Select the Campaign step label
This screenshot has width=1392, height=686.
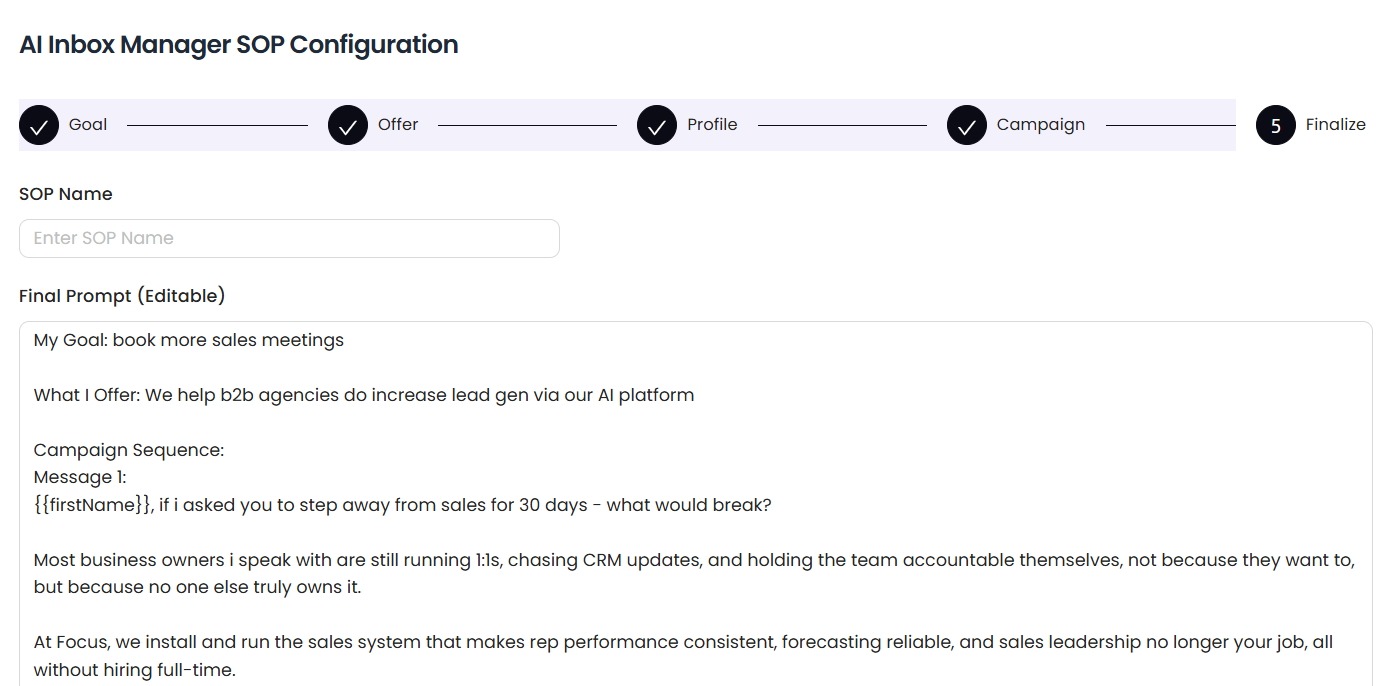tap(1040, 124)
